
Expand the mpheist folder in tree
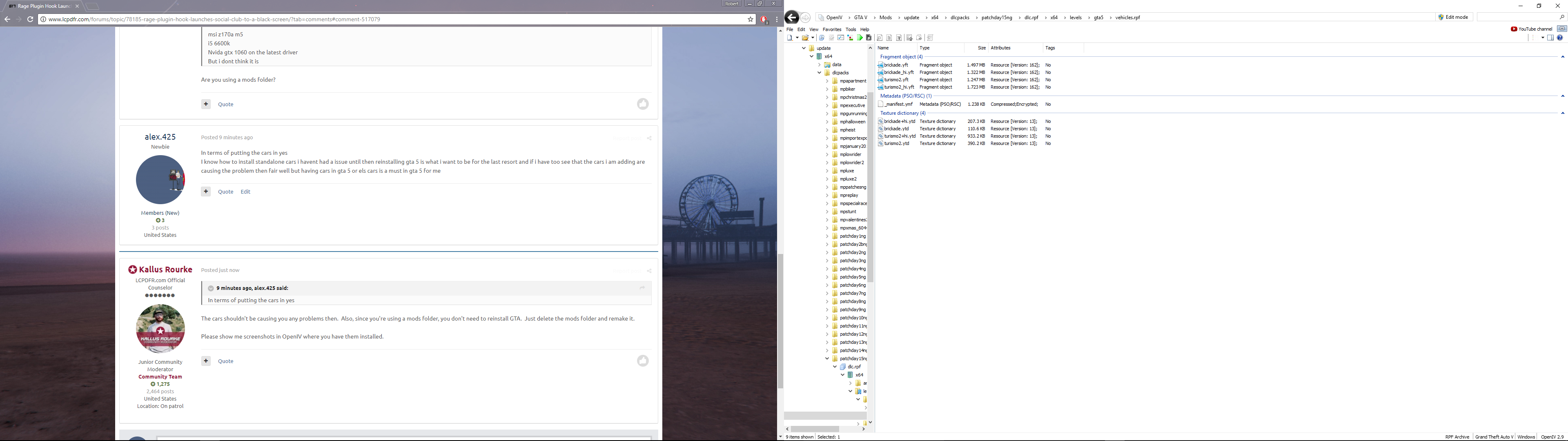[x=826, y=130]
